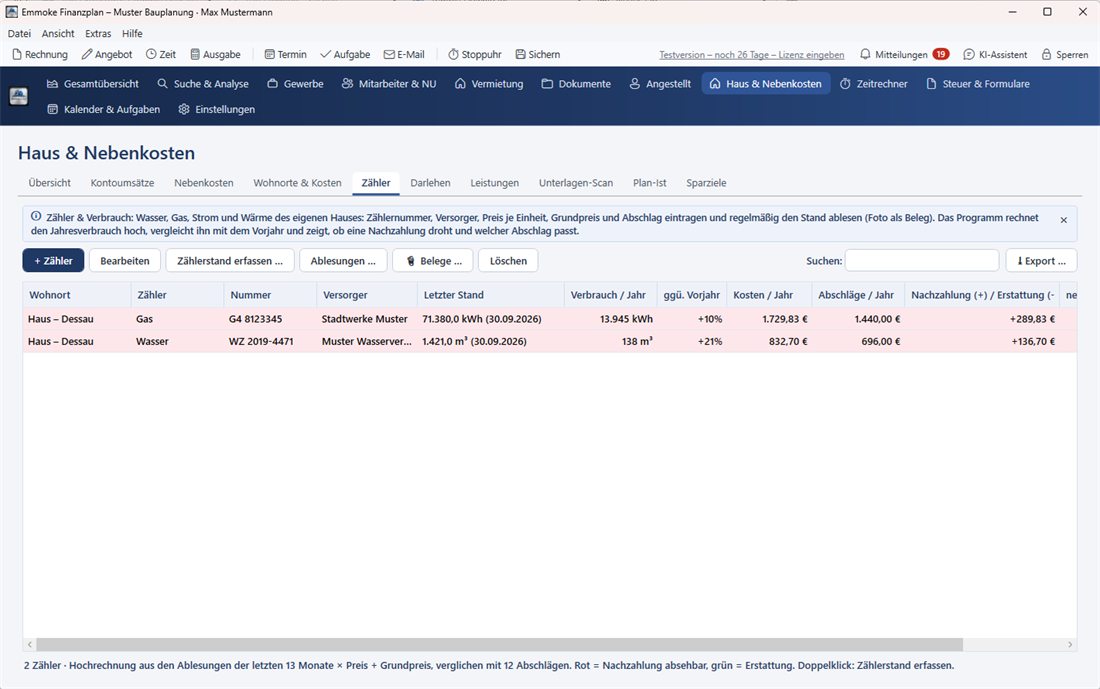The width and height of the screenshot is (1100, 689).
Task: Compose an E-Mail from the toolbar
Action: point(404,54)
